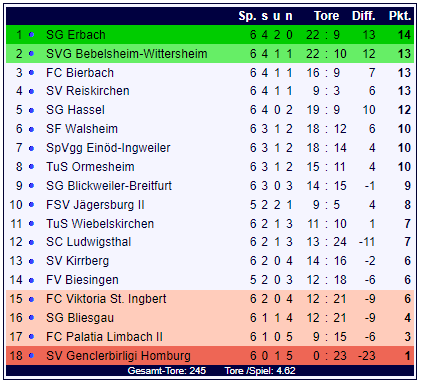Click the blue dot next to FSV Jägersburg II

point(31,205)
